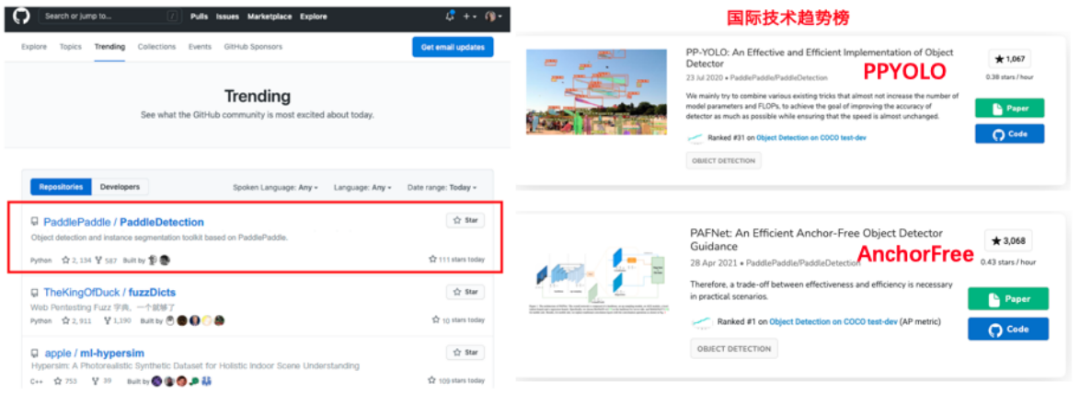Open Pulls in the GitHub header
The width and height of the screenshot is (1080, 406).
[x=199, y=17]
